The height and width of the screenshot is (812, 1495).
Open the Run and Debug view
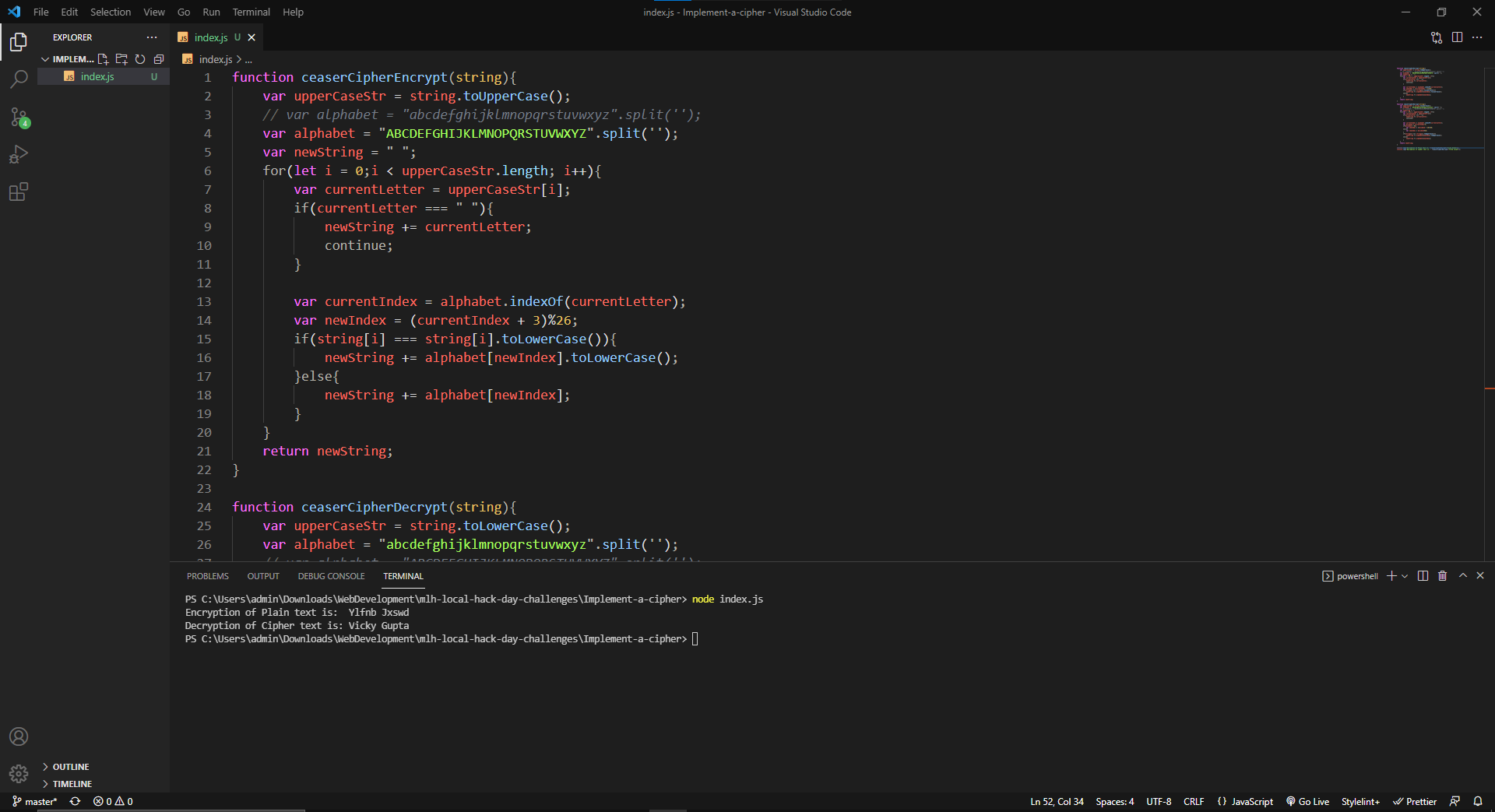(19, 154)
